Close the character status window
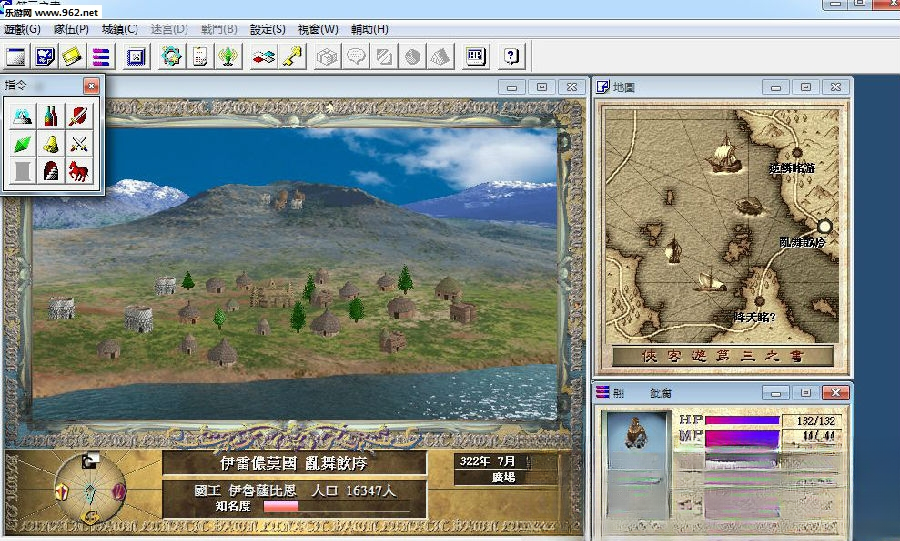 (836, 392)
